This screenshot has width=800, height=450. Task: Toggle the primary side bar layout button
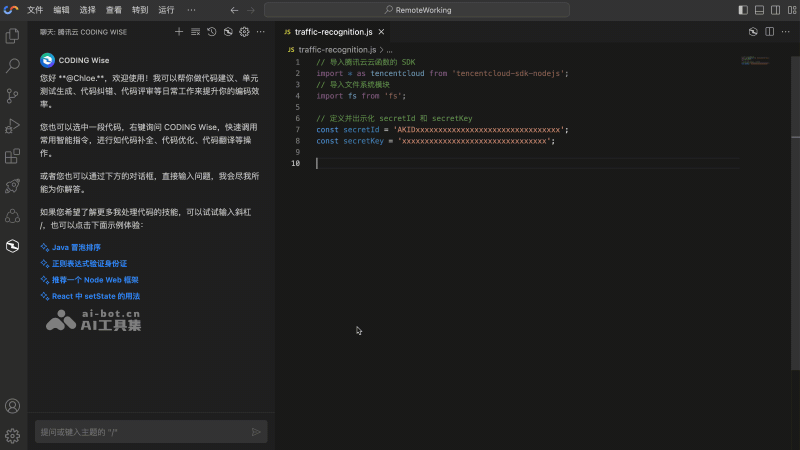coord(742,10)
